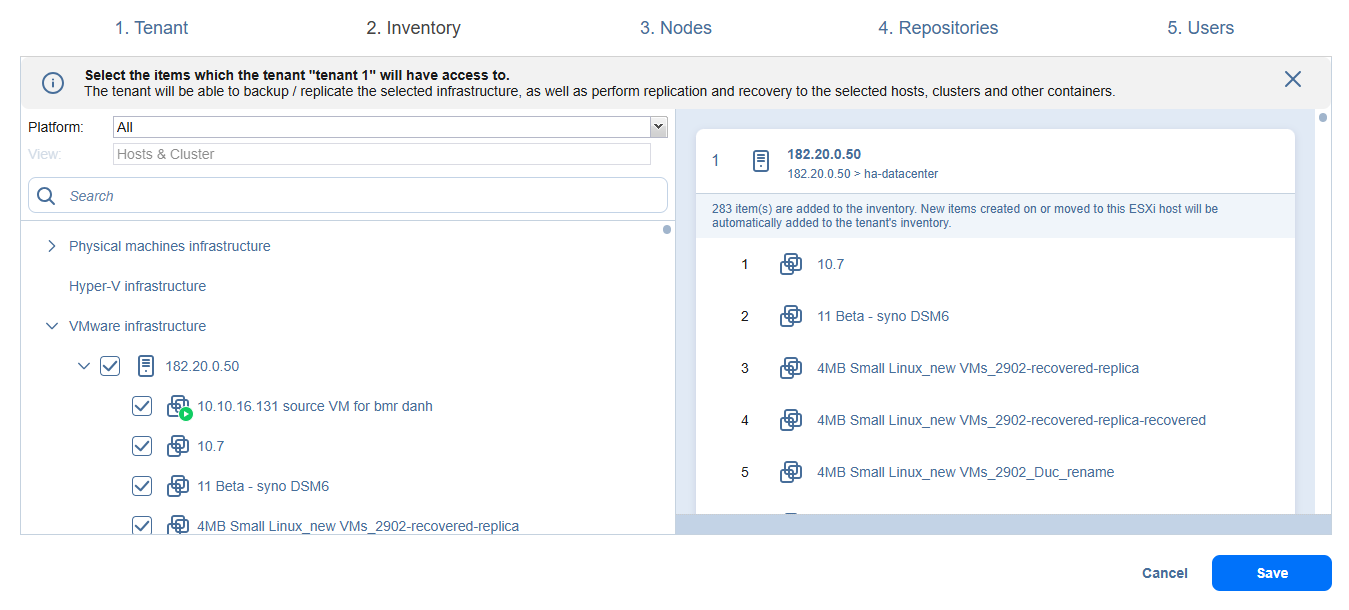Click into the Search input field

pyautogui.click(x=360, y=196)
